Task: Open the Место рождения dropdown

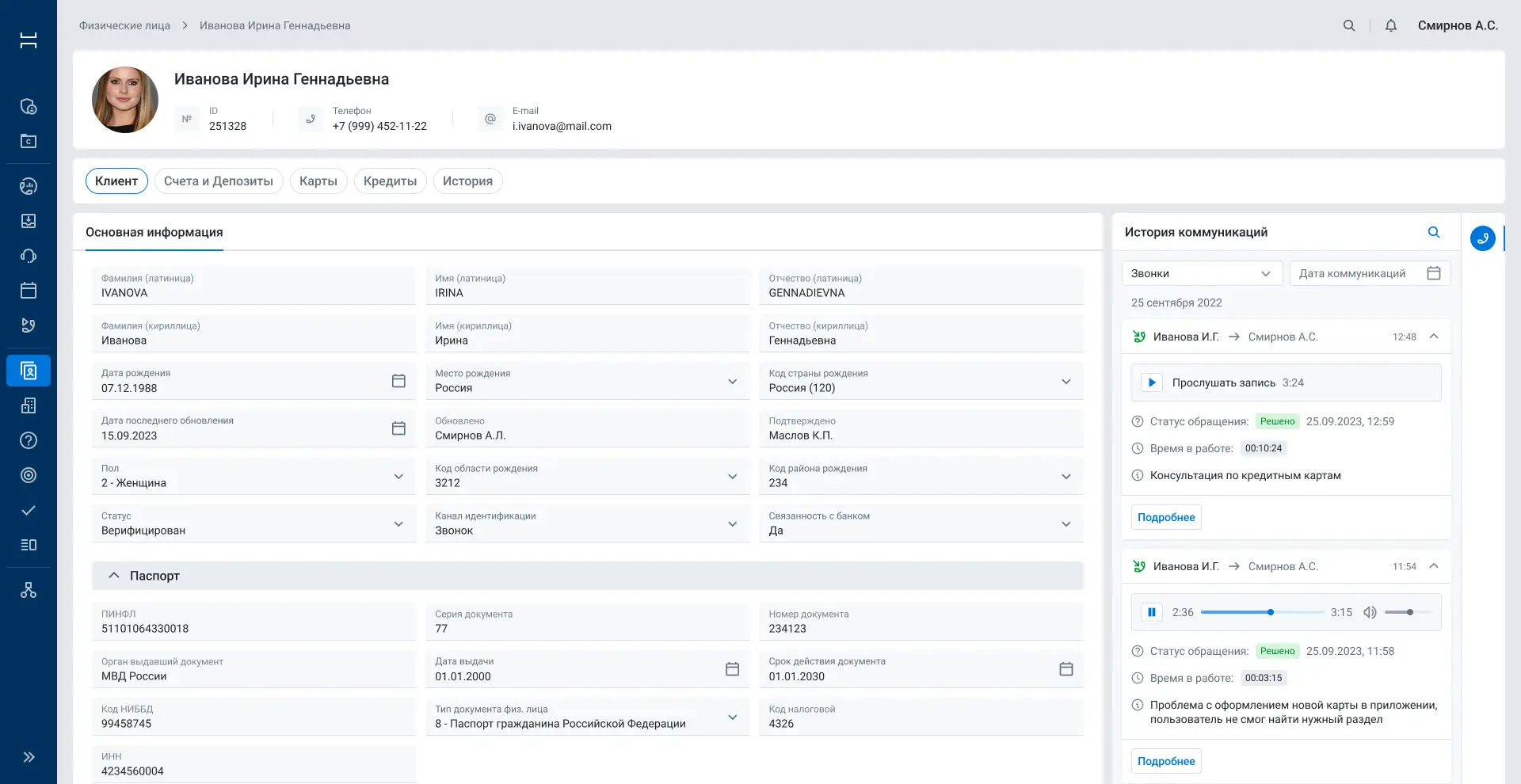Action: click(587, 381)
